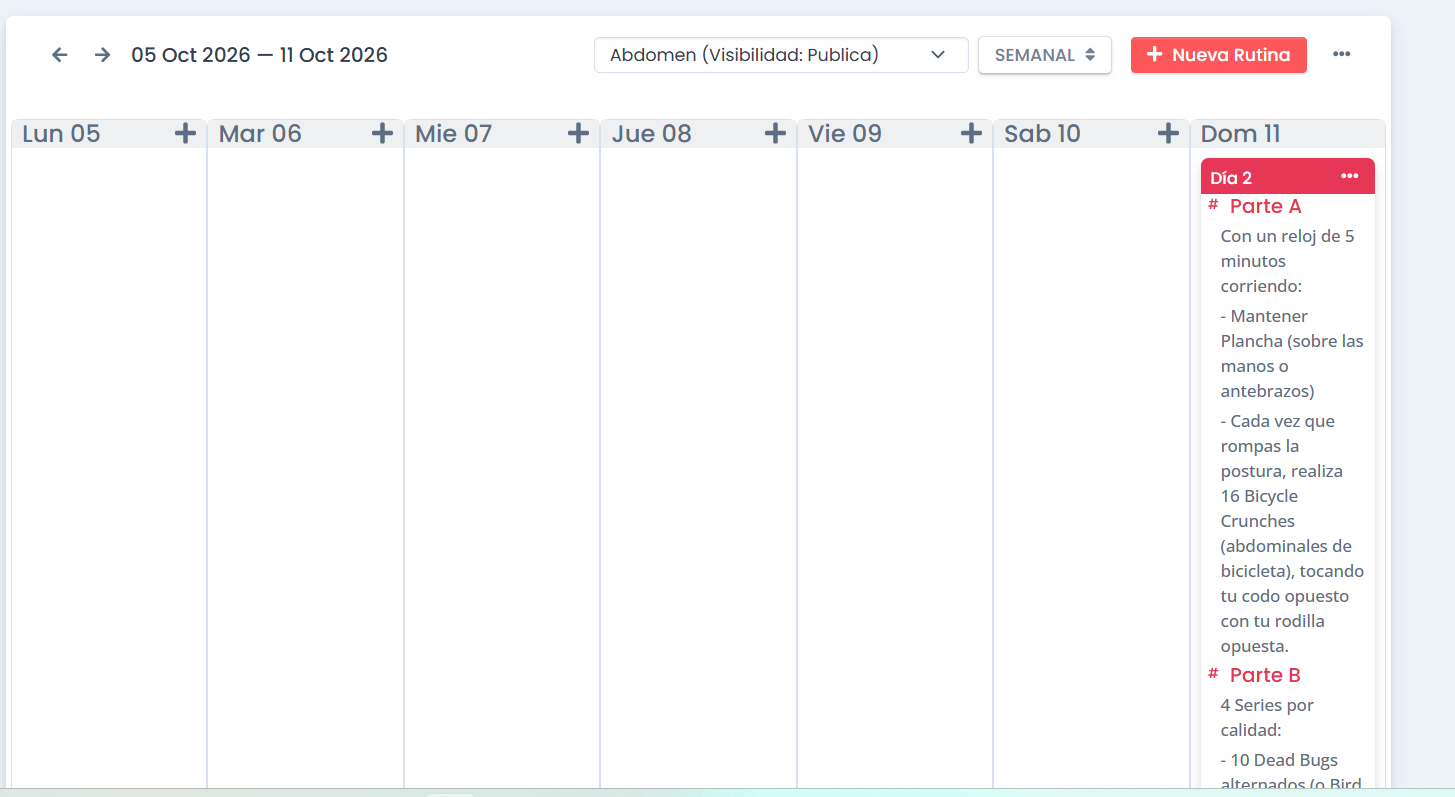Viewport: 1455px width, 797px height.
Task: Open the Abdomen program dropdown
Action: [x=781, y=55]
